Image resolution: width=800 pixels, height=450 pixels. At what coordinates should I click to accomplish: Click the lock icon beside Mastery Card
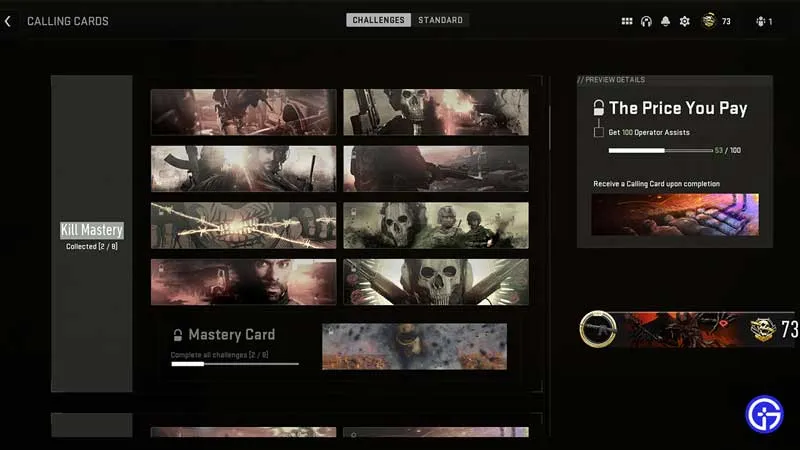(x=178, y=335)
